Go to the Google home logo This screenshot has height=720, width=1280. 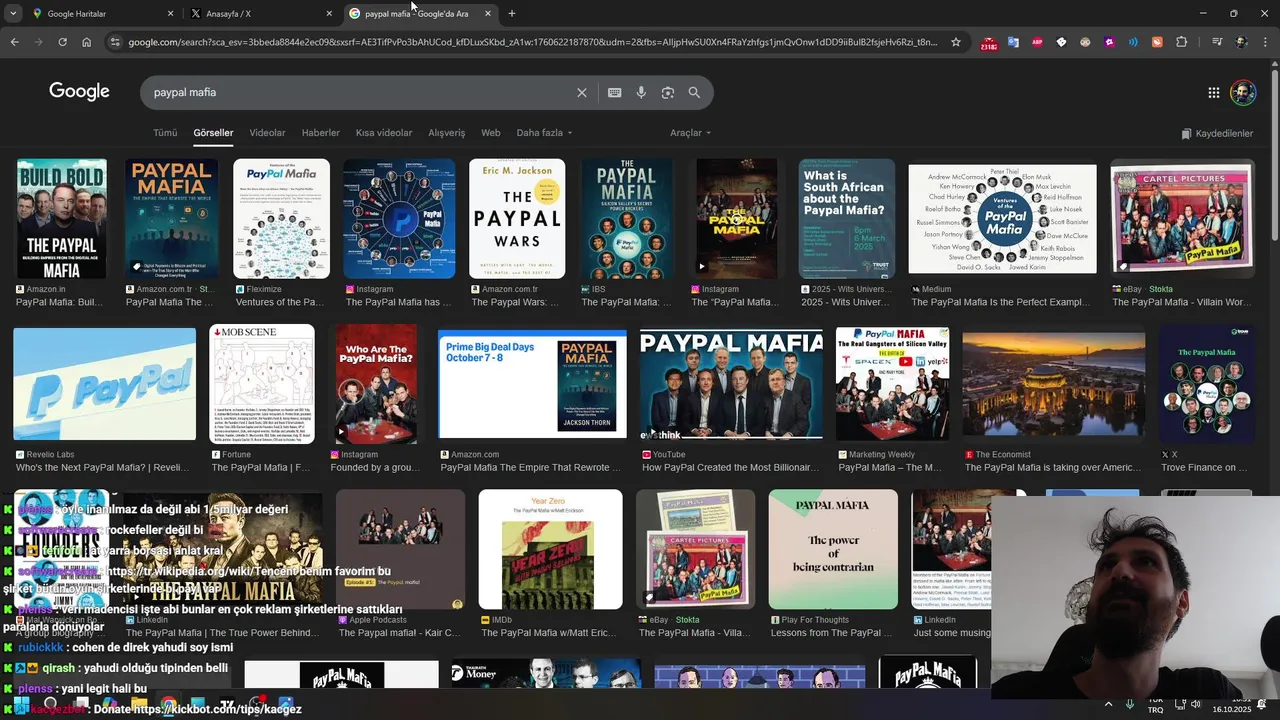coord(79,92)
